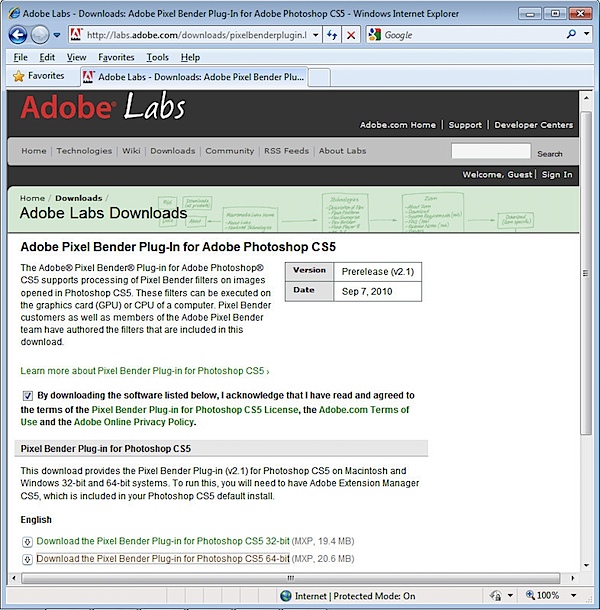Open the search provider options dropdown
Viewport: 600px width, 610px height.
pyautogui.click(x=586, y=34)
